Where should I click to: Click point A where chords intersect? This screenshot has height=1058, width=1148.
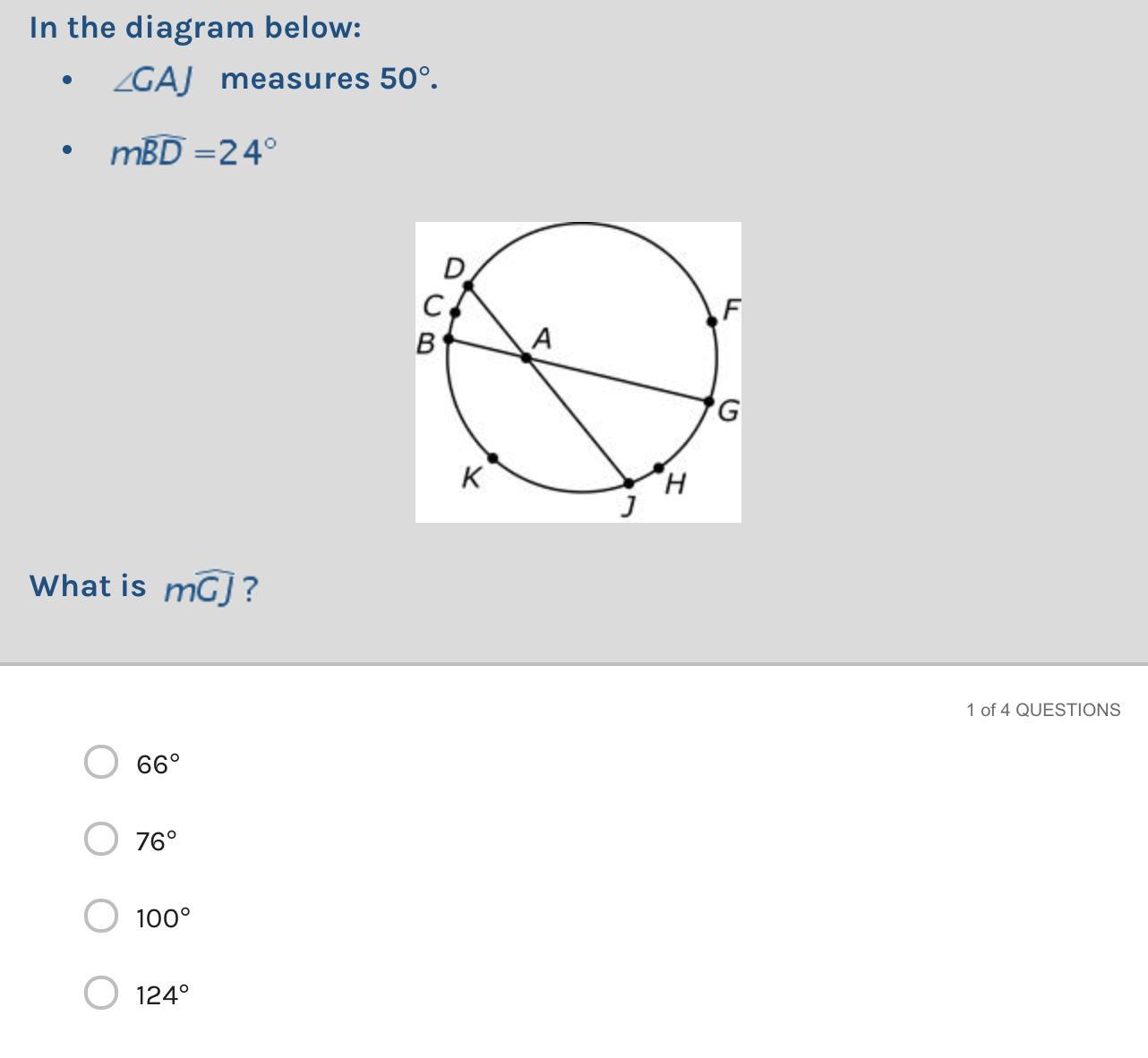point(527,357)
